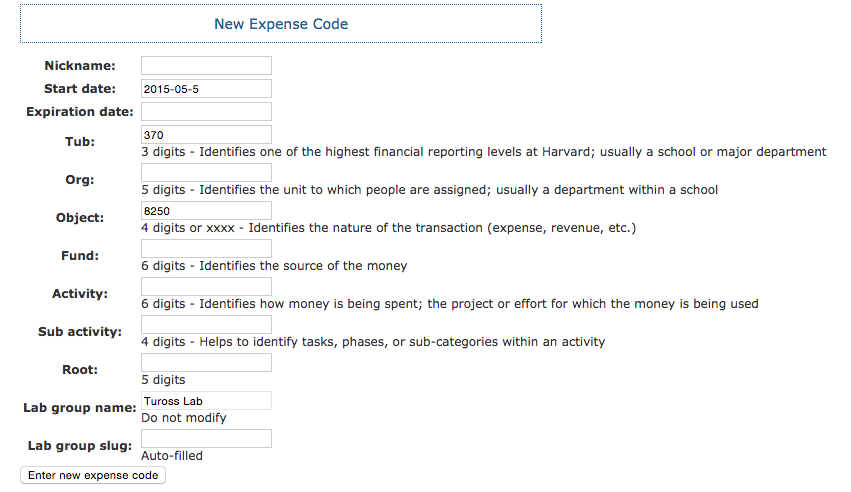Focus the Start date field
Image resolution: width=851 pixels, height=492 pixels.
pos(206,88)
